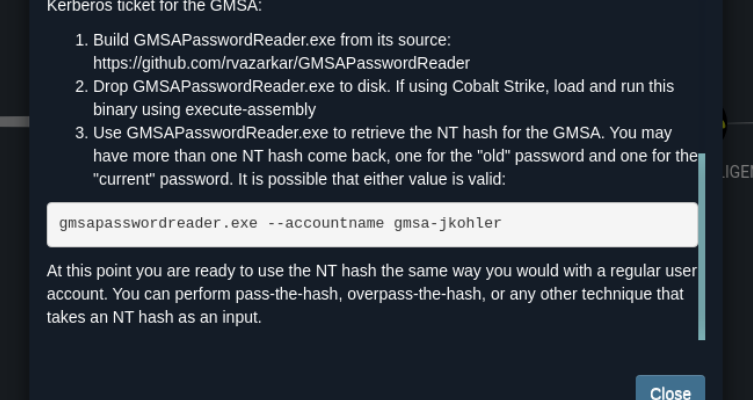
Task: Click the word "execute-assembly" in step 2
Action: pyautogui.click(x=259, y=109)
